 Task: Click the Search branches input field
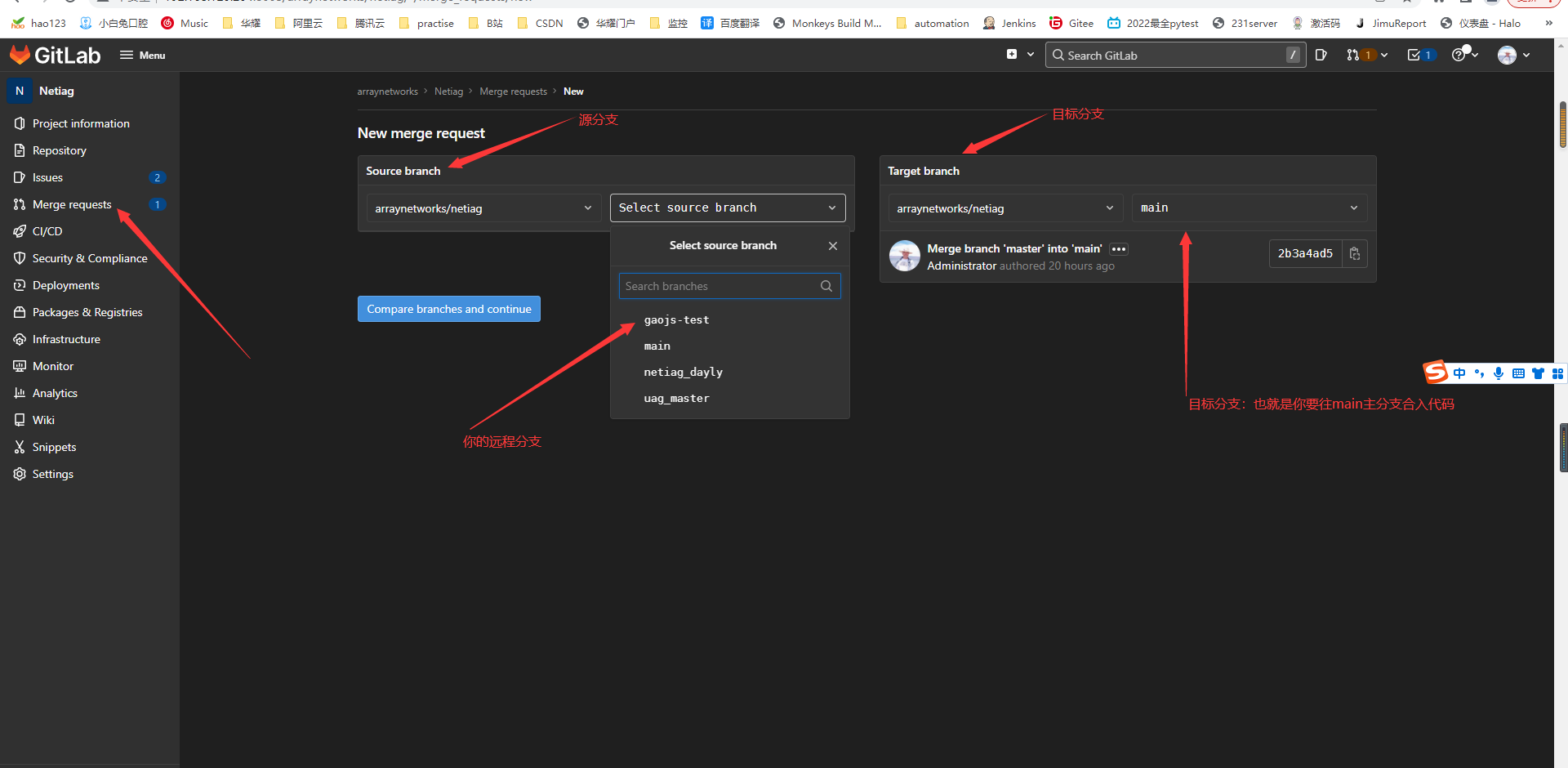(x=729, y=286)
